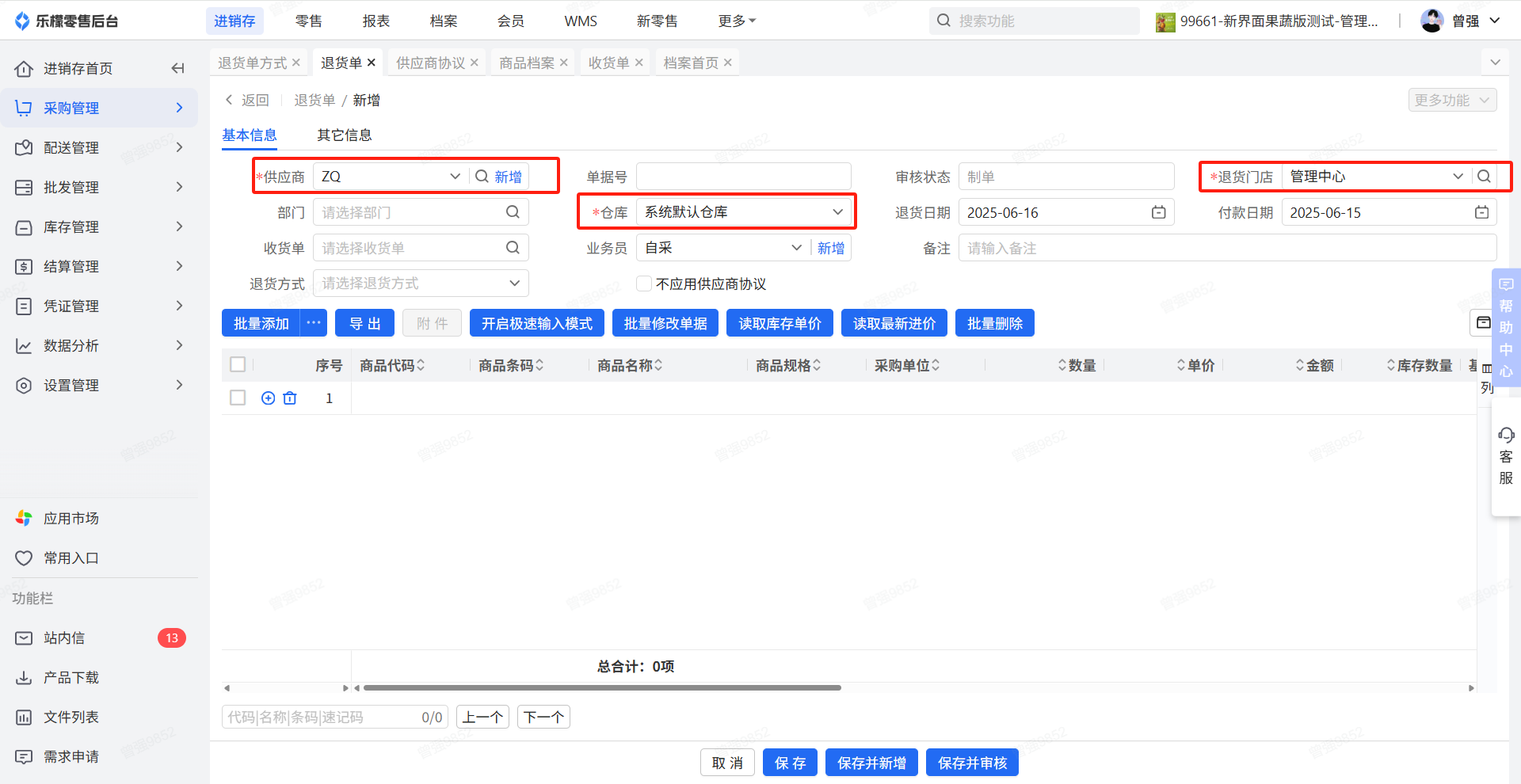Click the three-dots button beside 批量添加
This screenshot has height=784, width=1521.
(x=314, y=323)
